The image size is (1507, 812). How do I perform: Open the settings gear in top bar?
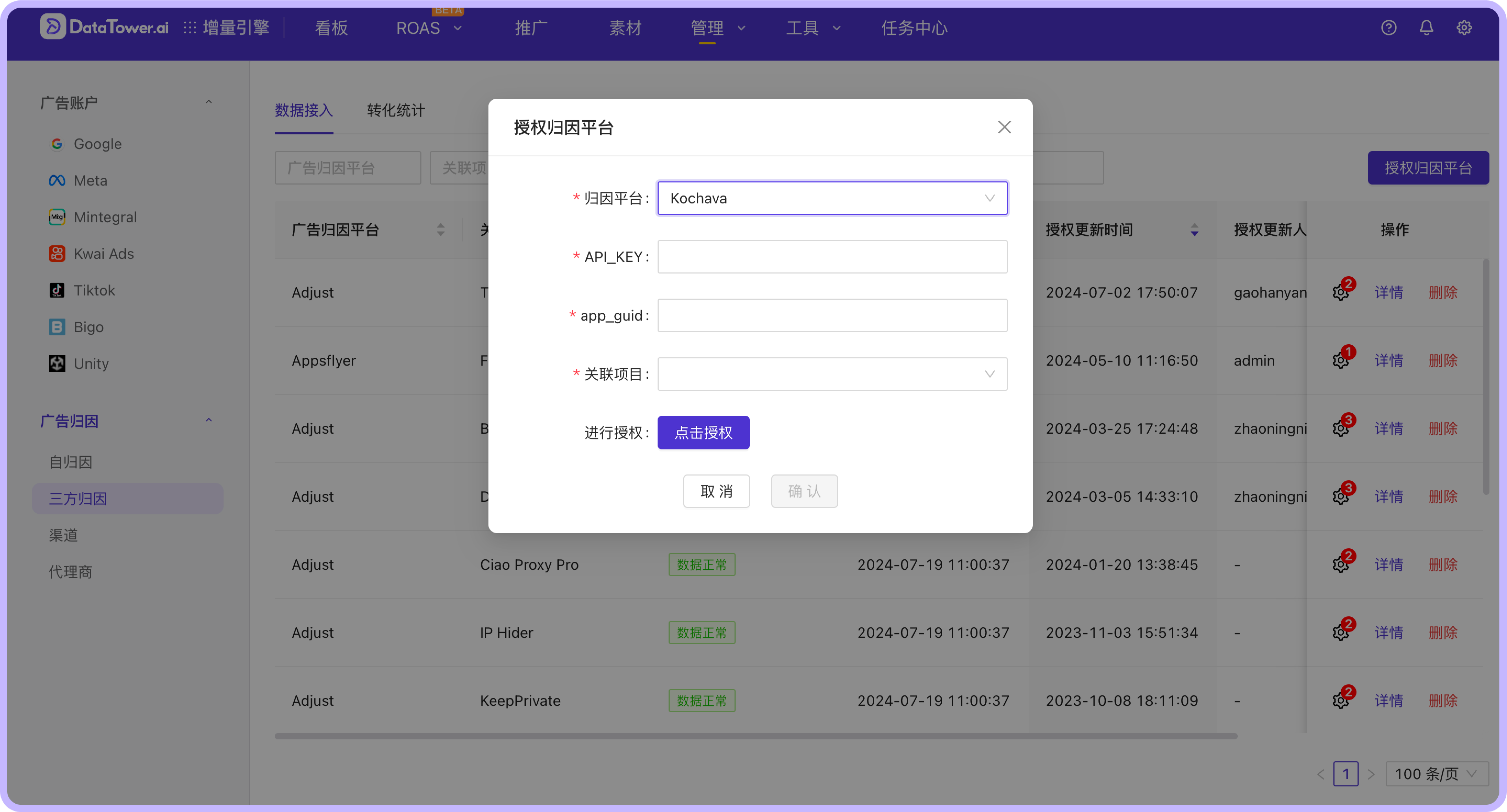1464,27
